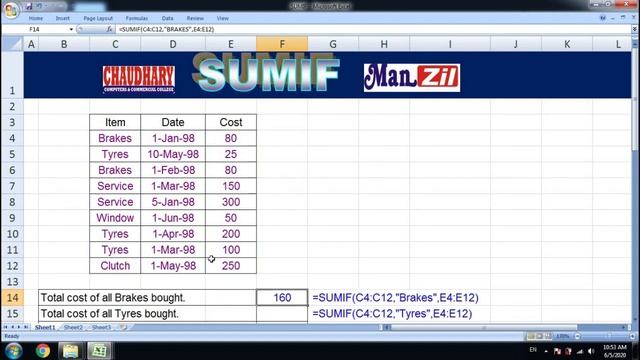The image size is (640, 360).
Task: Open volume speaker tray icon
Action: click(591, 351)
